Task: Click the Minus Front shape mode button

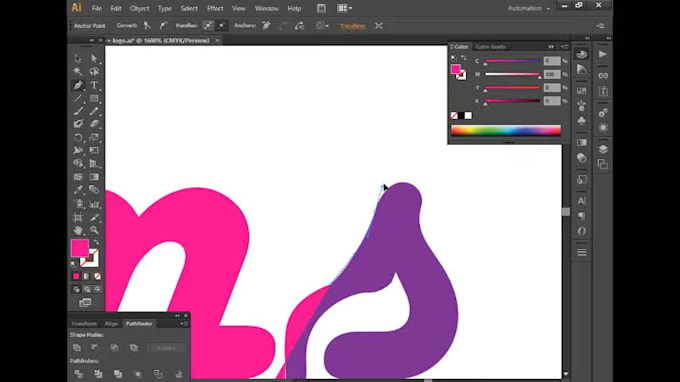Action: [95, 348]
